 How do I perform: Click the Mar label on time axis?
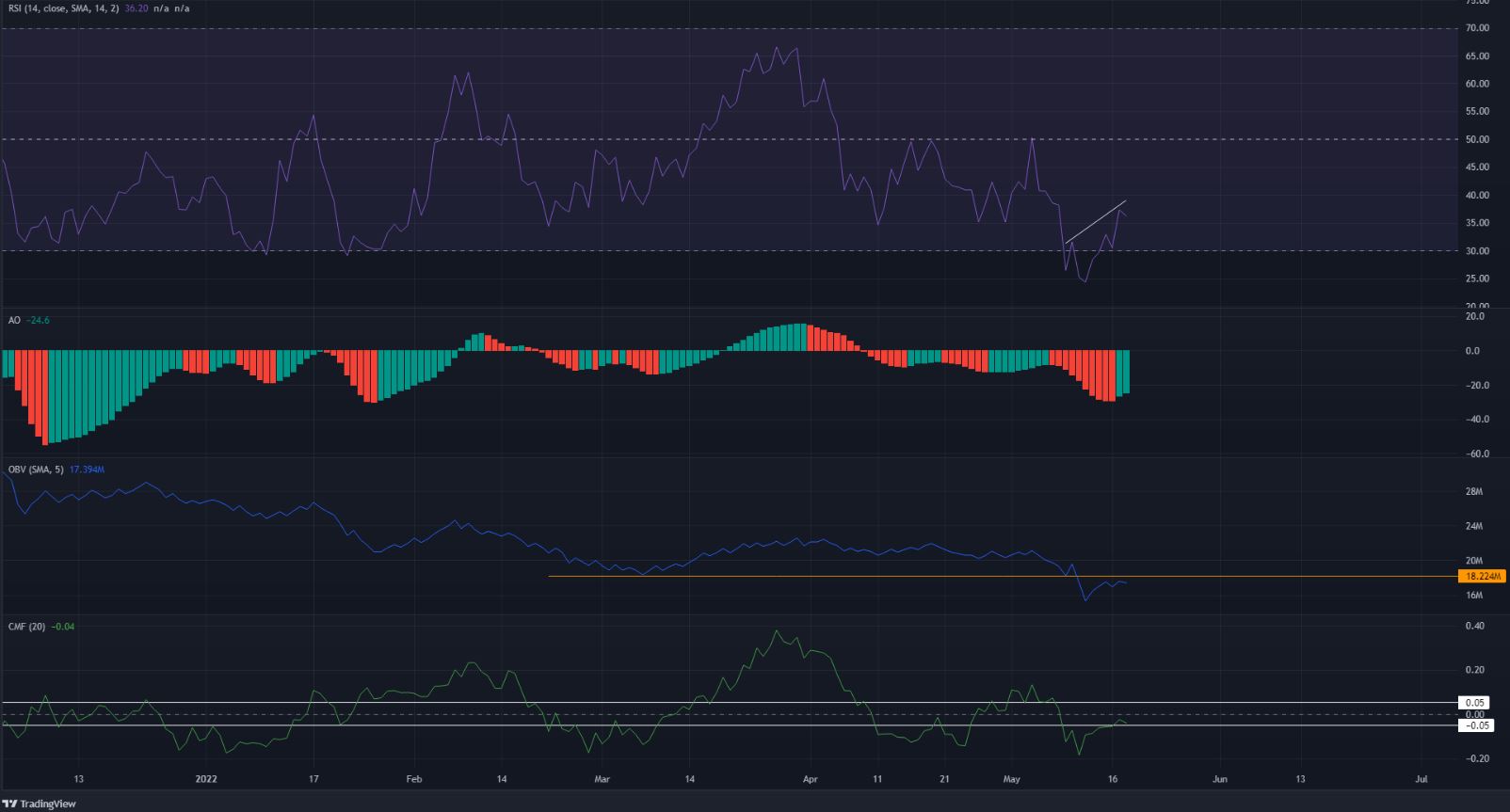602,779
